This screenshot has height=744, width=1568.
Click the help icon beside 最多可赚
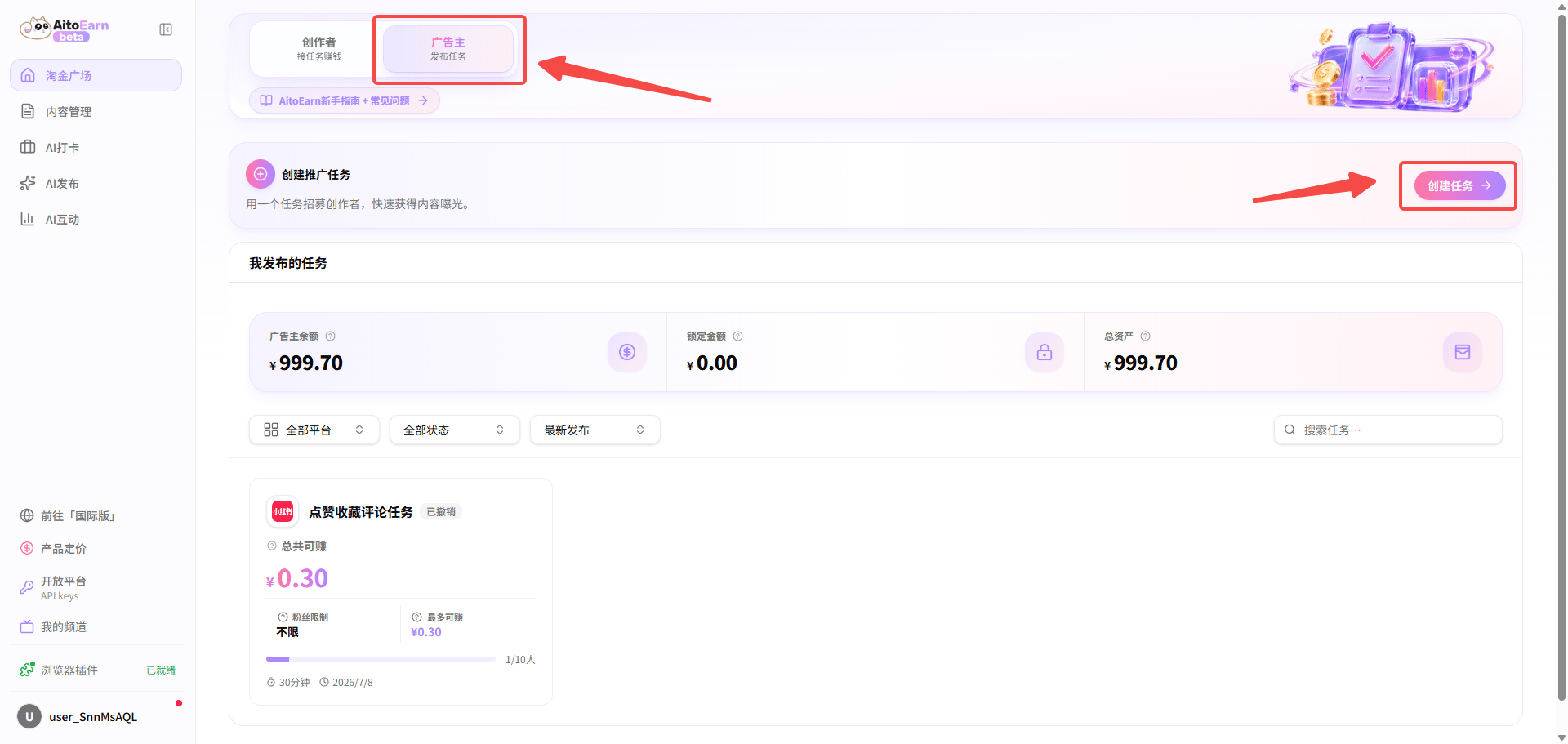[x=417, y=617]
